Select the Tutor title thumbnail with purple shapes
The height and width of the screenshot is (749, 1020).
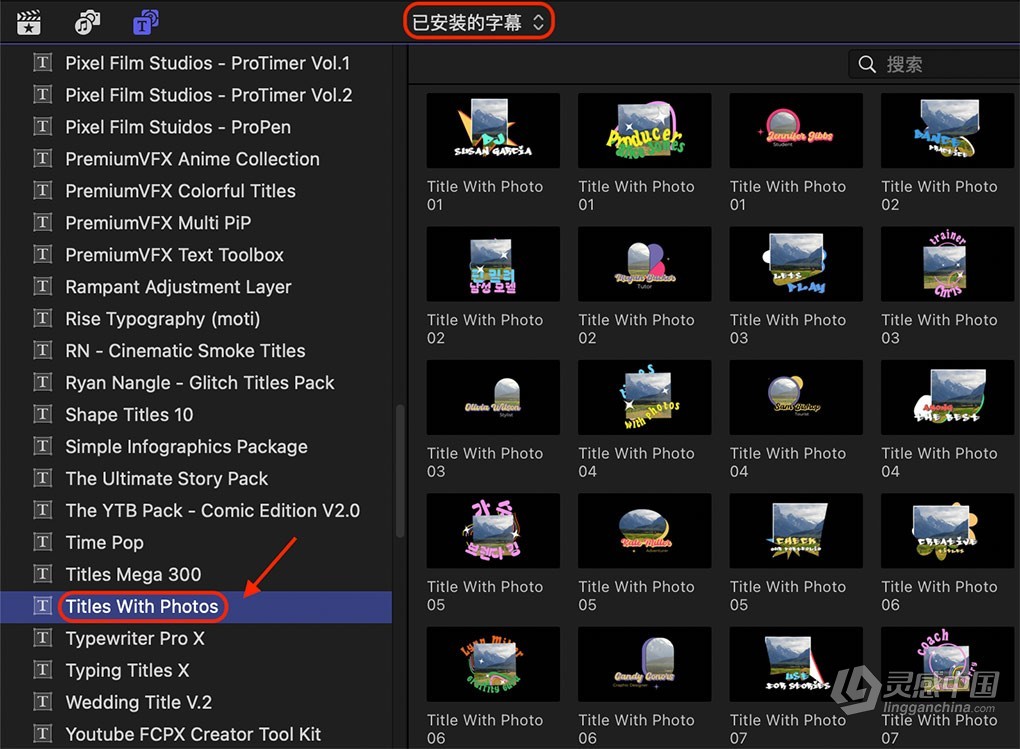[645, 264]
